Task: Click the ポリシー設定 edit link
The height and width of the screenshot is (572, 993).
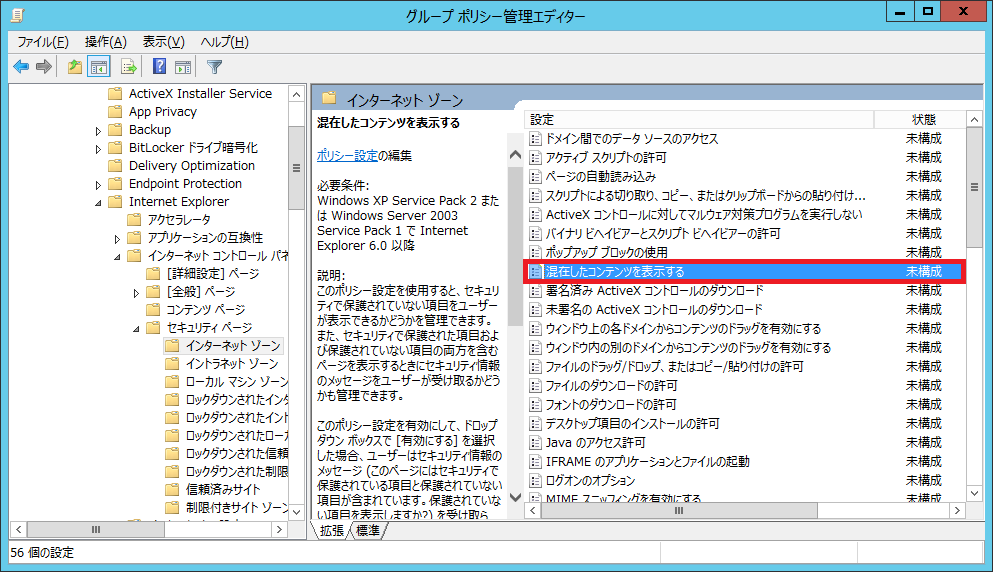Action: click(347, 156)
